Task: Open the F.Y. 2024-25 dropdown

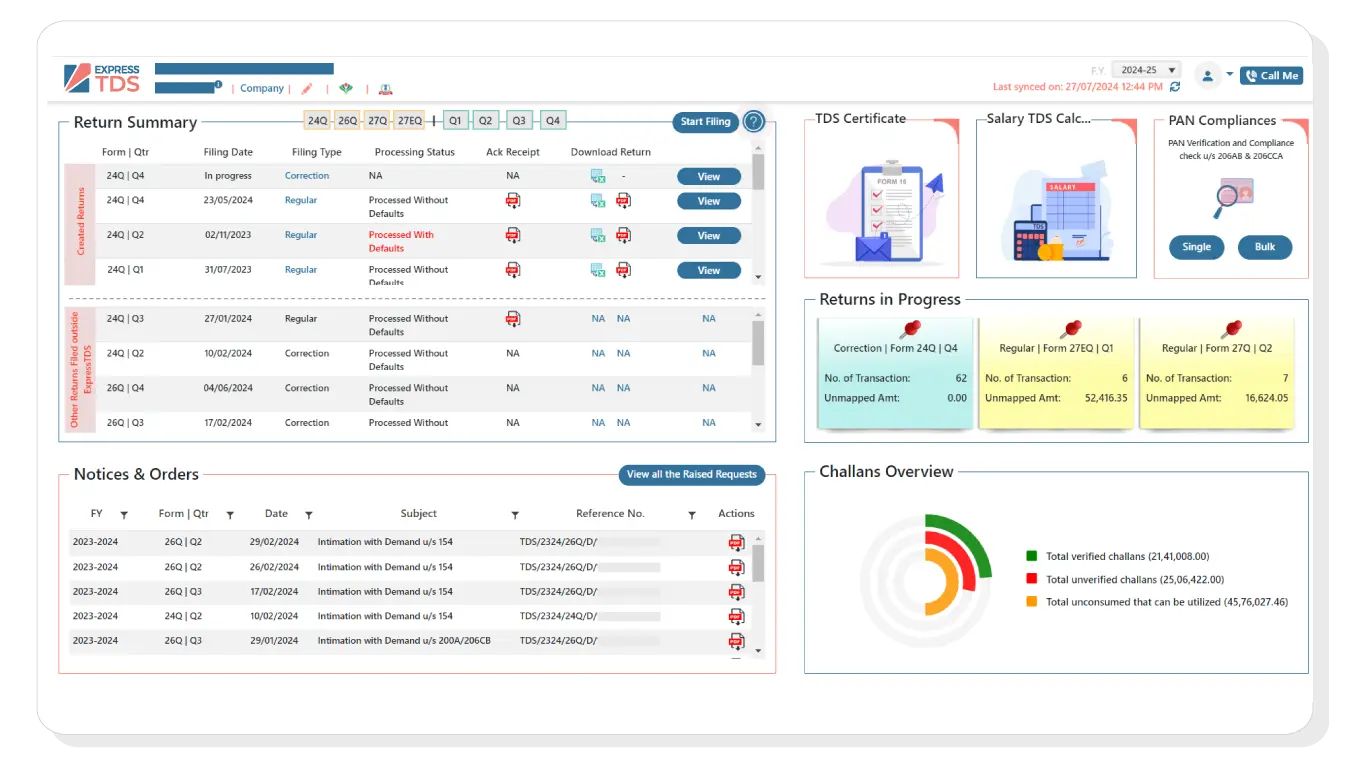Action: [x=1146, y=70]
